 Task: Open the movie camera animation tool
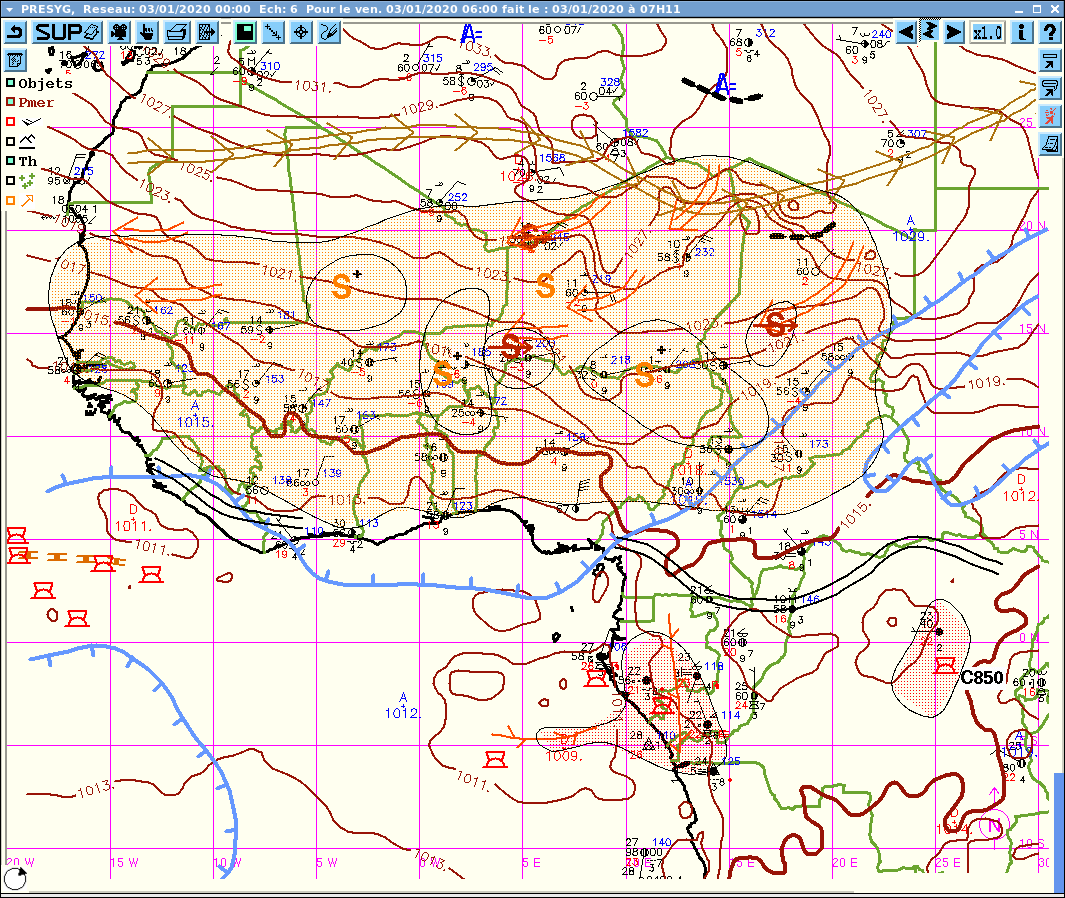(x=120, y=32)
